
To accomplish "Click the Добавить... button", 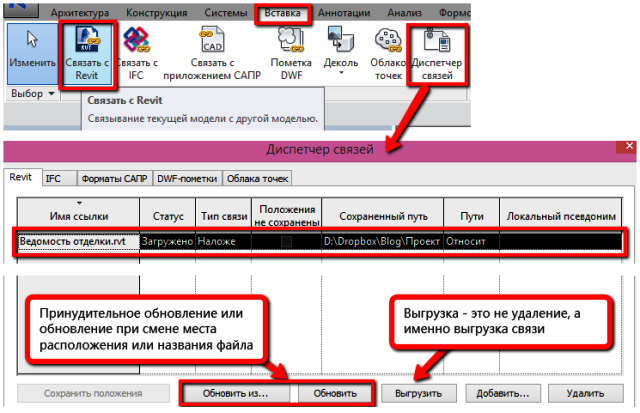I will point(503,393).
